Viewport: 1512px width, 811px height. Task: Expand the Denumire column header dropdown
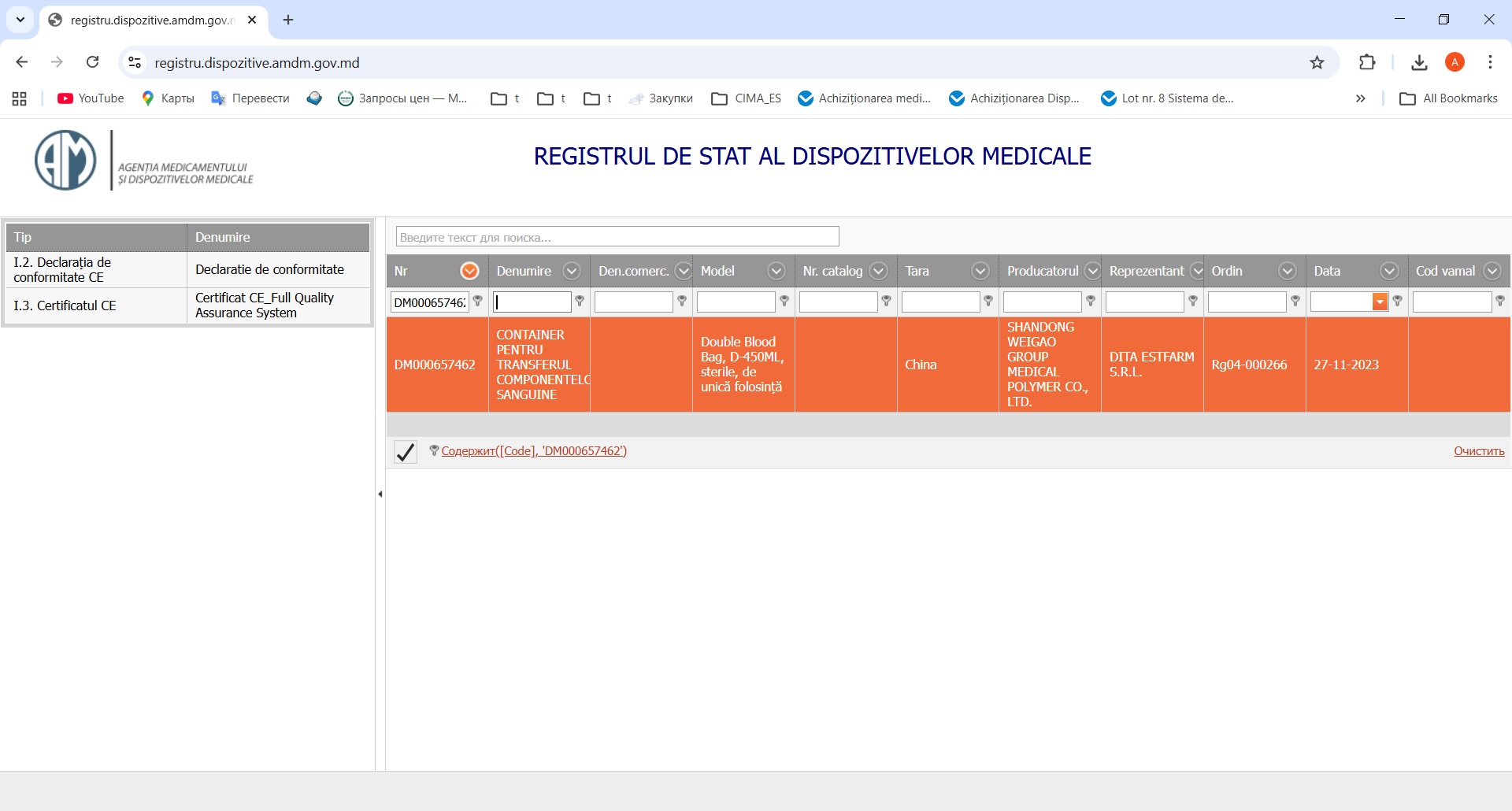point(572,271)
